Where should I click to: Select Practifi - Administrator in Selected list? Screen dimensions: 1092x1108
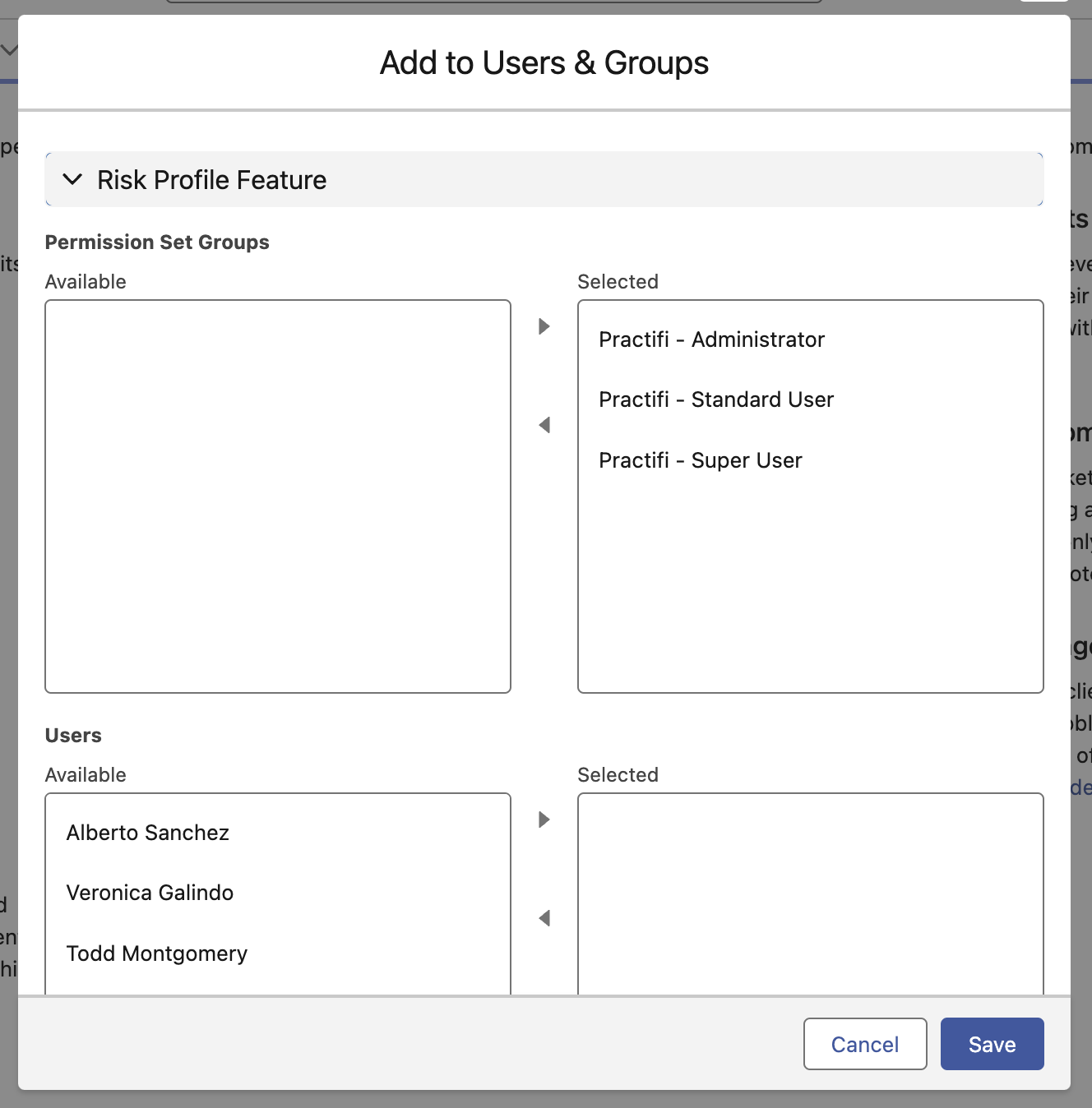[711, 339]
